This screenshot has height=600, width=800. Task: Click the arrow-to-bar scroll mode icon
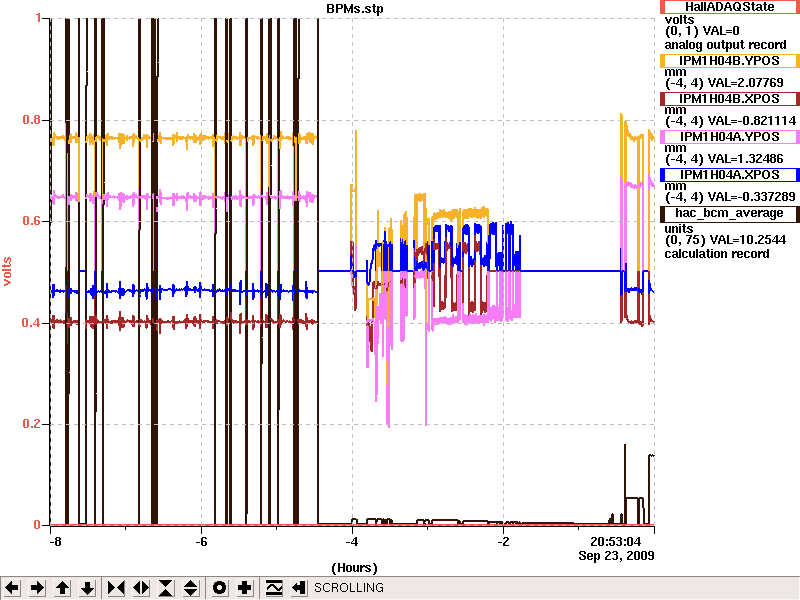tap(299, 588)
